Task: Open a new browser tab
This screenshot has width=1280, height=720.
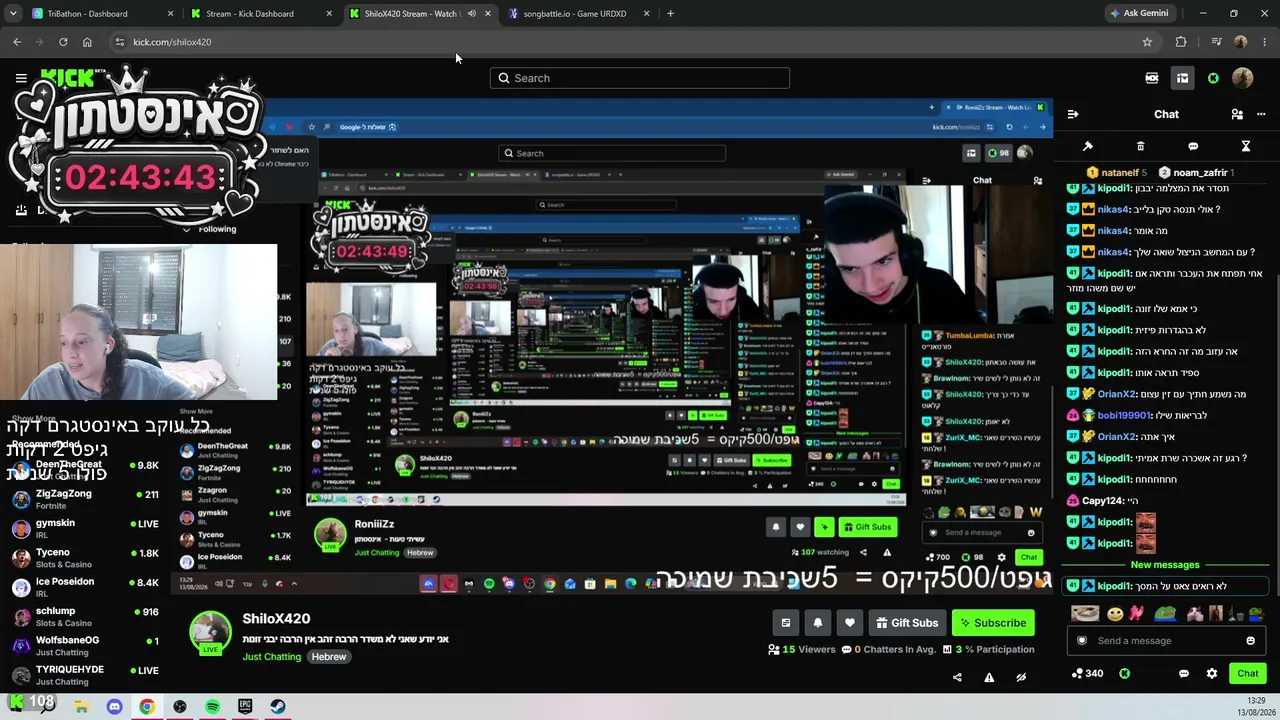Action: (x=670, y=14)
